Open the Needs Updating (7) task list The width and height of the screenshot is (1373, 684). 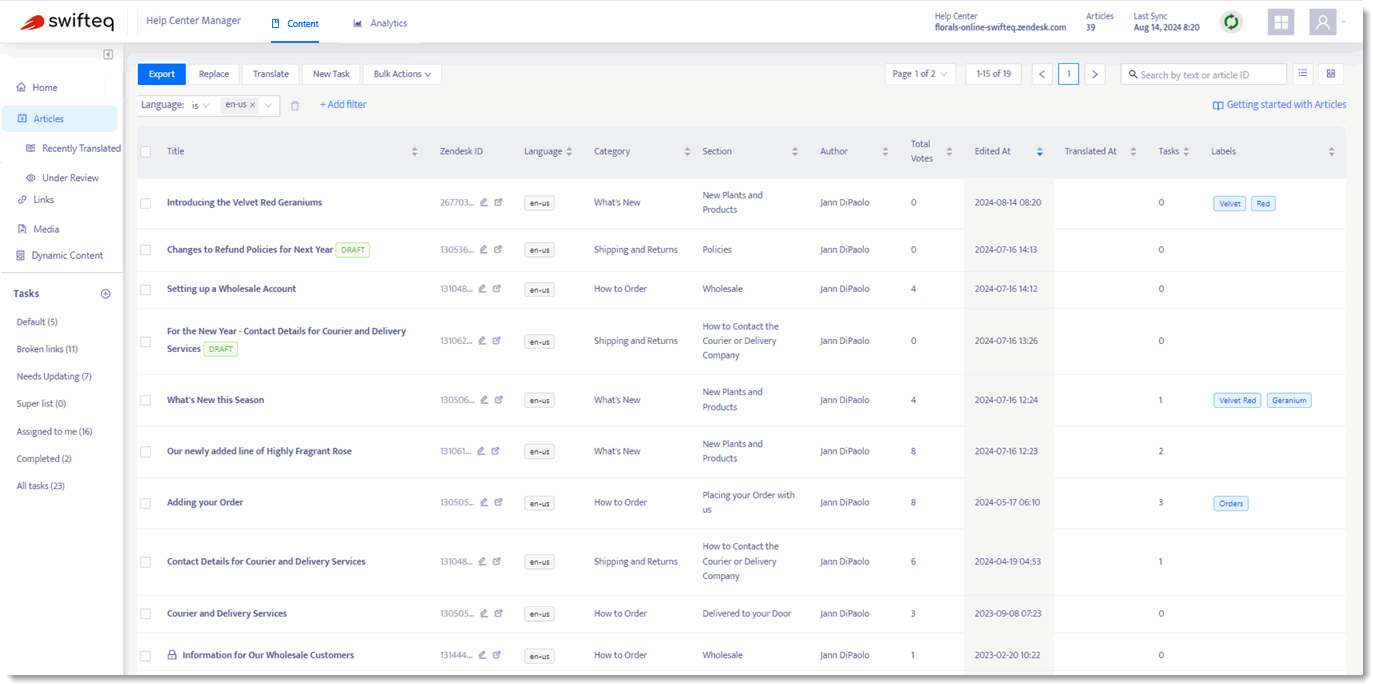pyautogui.click(x=54, y=376)
